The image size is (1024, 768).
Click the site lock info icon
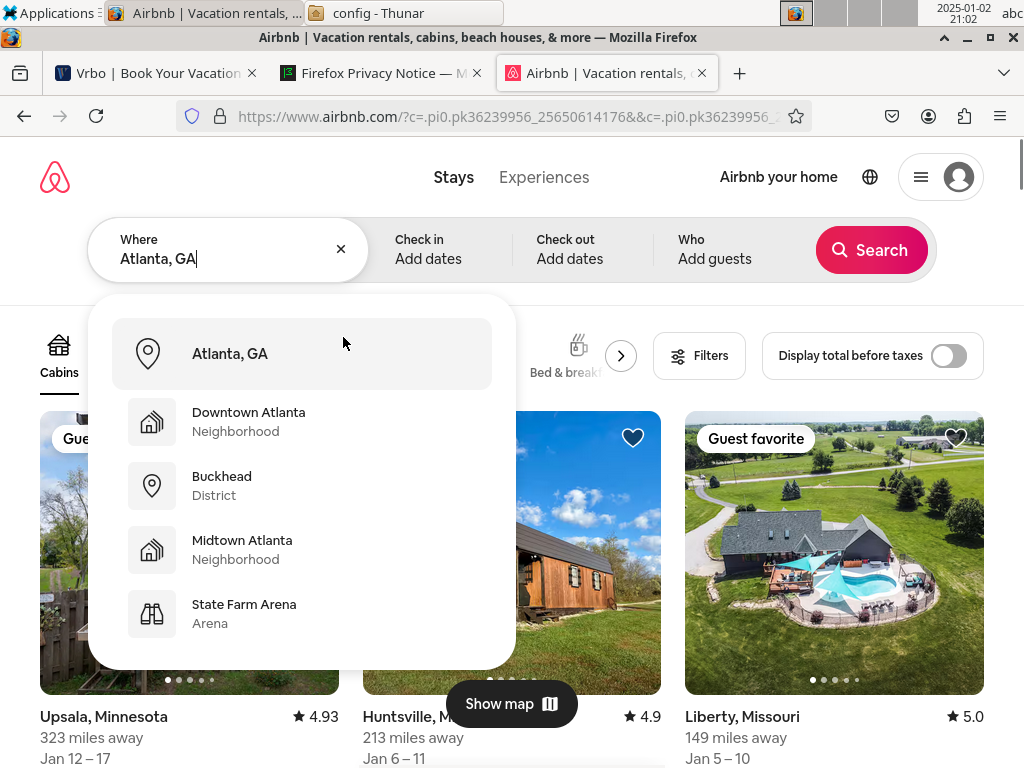click(220, 116)
